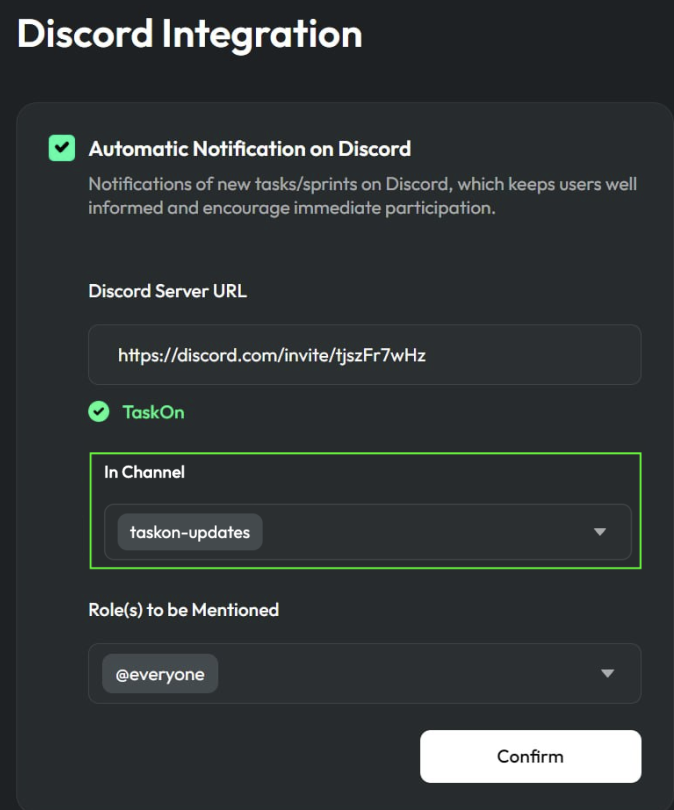Uncheck Automatic Notification on Discord checkbox
The width and height of the screenshot is (674, 810).
coord(62,148)
